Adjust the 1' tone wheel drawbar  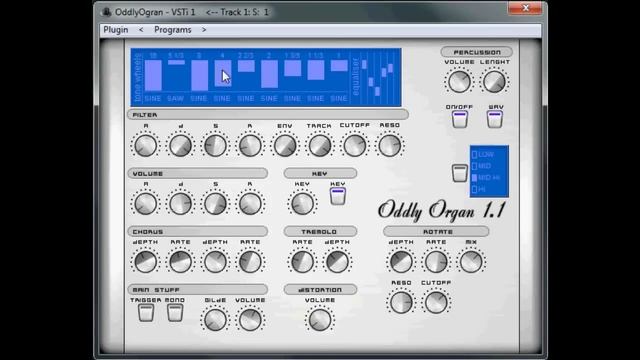coord(339,65)
